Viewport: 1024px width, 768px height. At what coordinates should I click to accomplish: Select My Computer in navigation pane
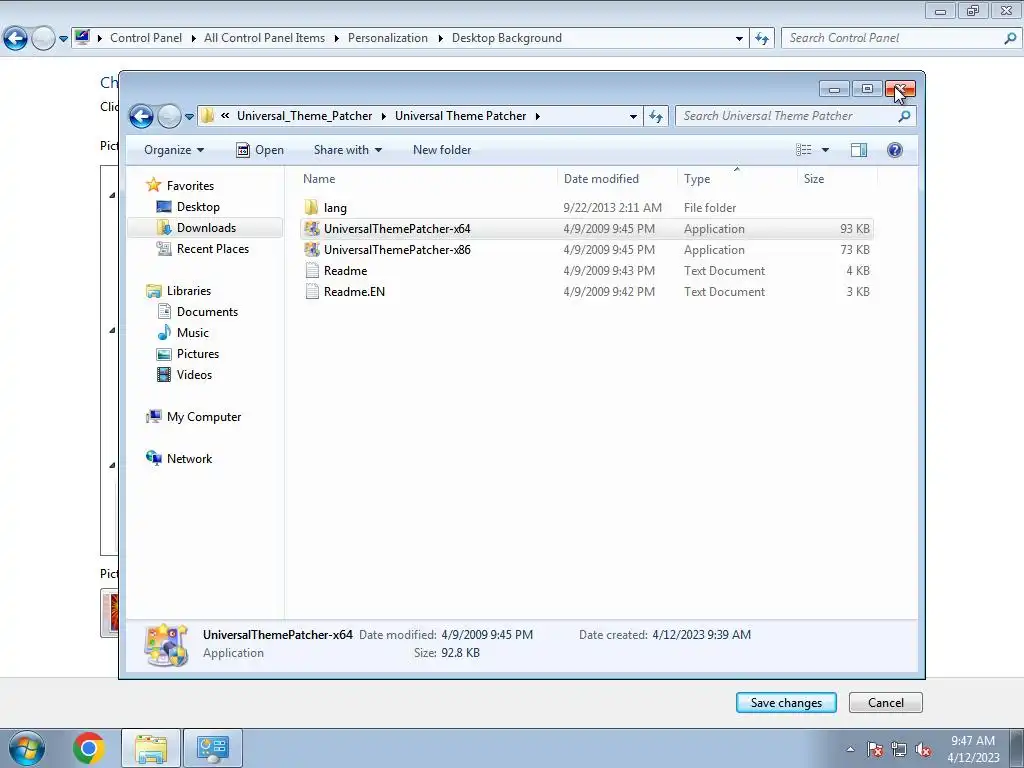tap(204, 417)
